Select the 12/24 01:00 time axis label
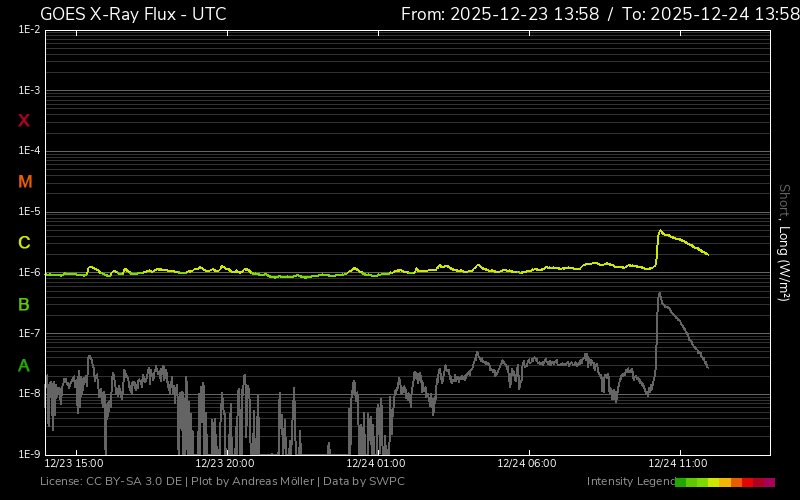 (x=376, y=464)
